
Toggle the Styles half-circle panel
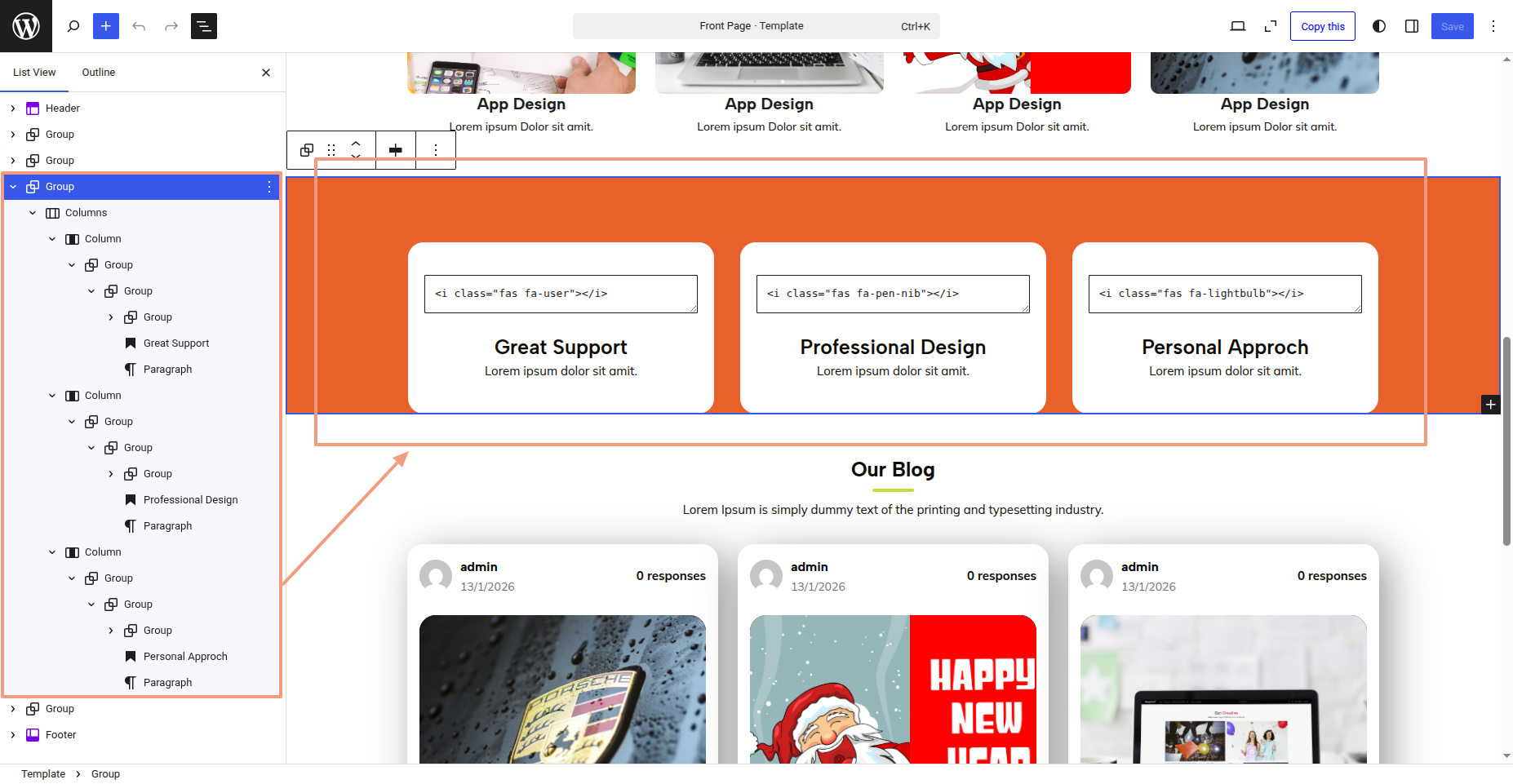pos(1379,26)
